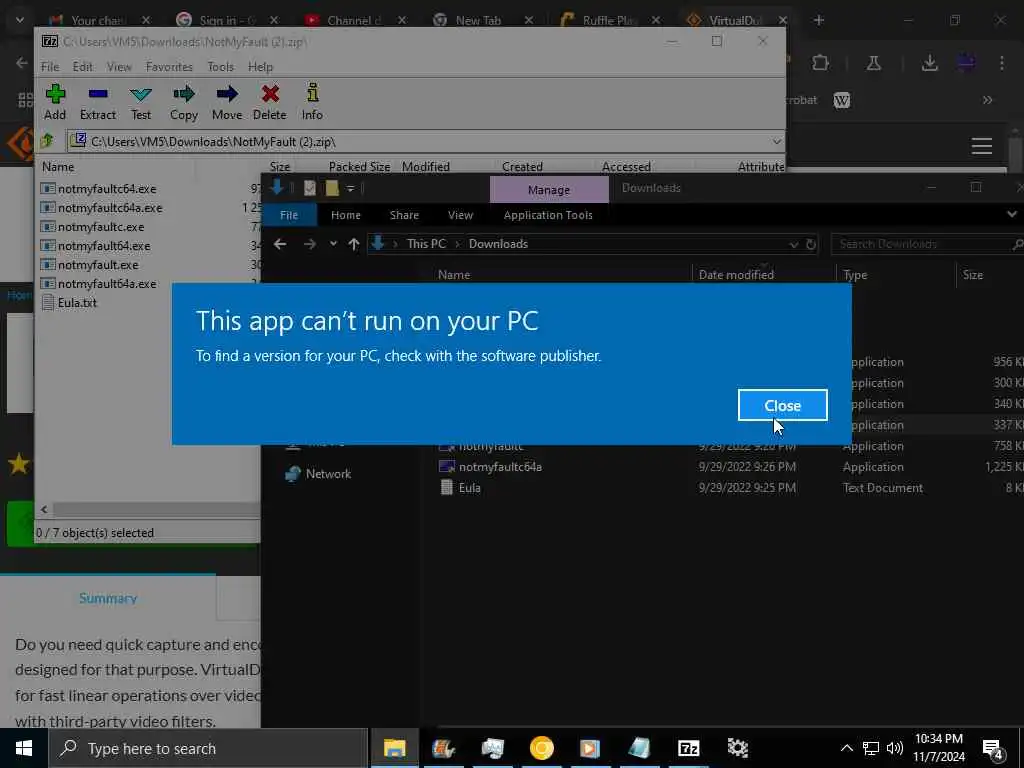Select notmyfault64.exe in 7-Zip list

pos(104,246)
